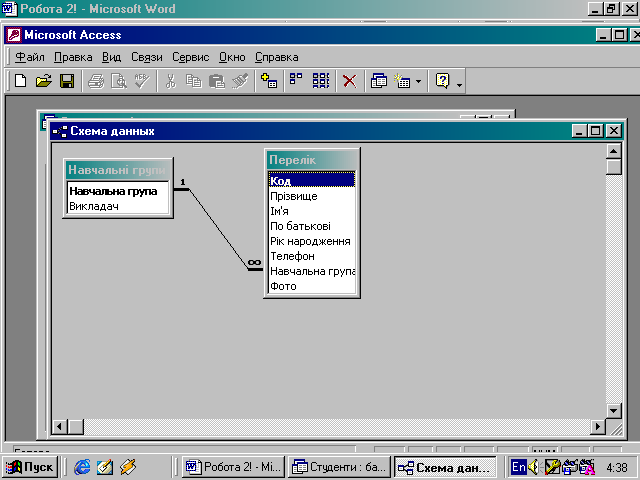The image size is (640, 480).
Task: Select the Викладач field
Action: pyautogui.click(x=118, y=206)
